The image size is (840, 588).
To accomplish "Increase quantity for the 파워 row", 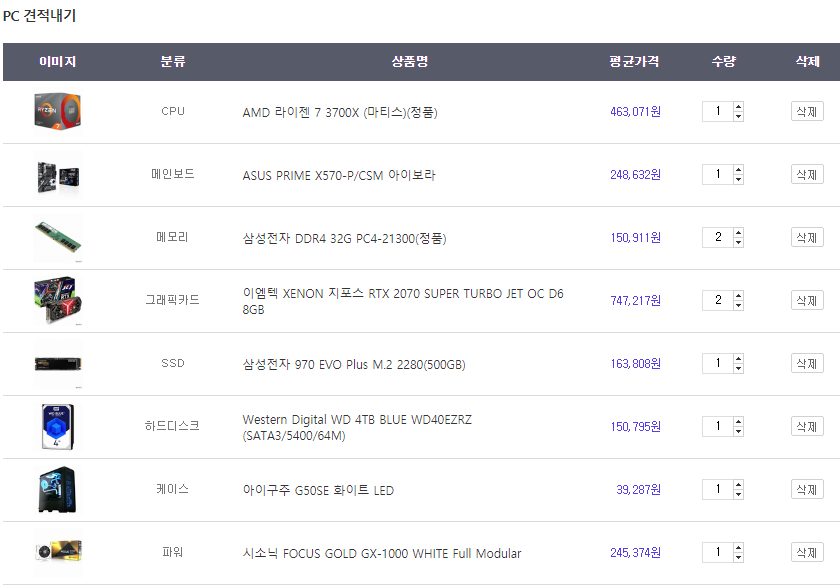I will (738, 547).
